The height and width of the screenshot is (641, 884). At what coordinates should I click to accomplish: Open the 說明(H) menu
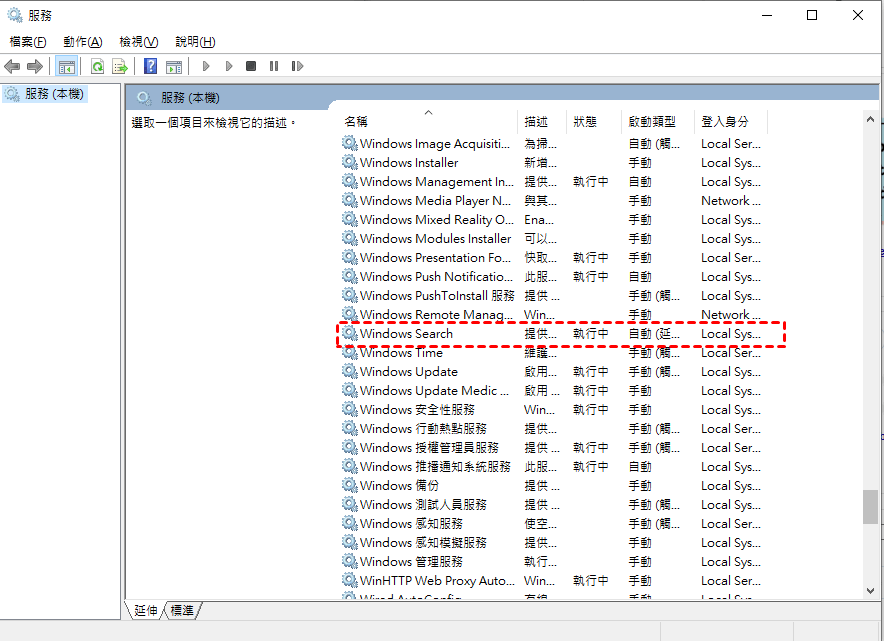[195, 42]
